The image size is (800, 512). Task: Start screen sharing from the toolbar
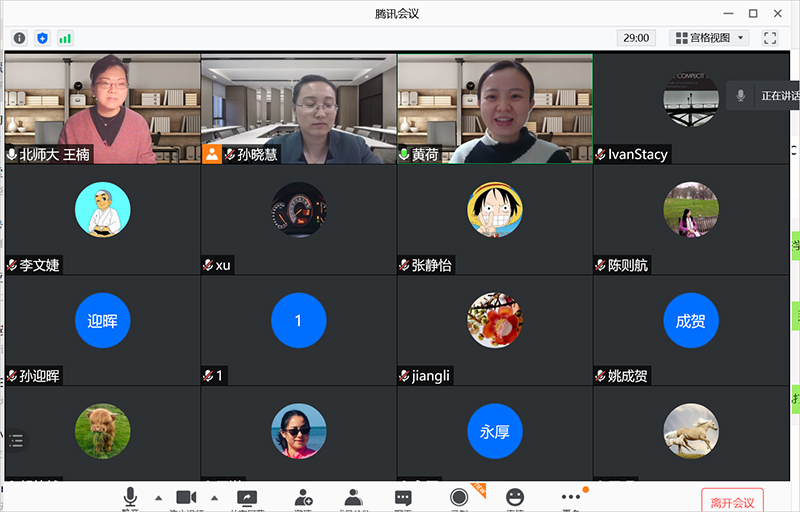pos(247,498)
